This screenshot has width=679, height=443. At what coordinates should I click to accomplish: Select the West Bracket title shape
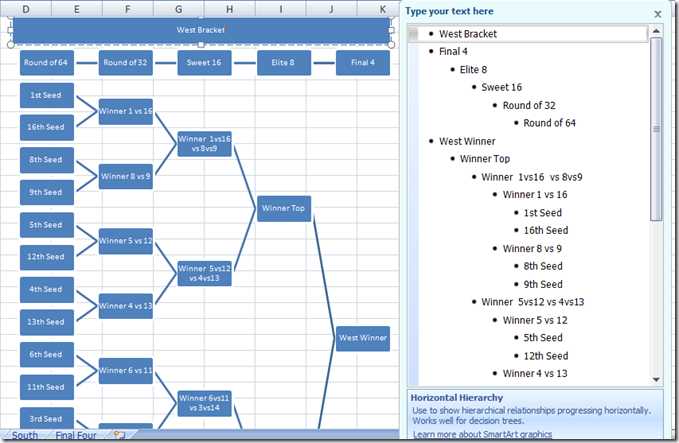(x=201, y=30)
